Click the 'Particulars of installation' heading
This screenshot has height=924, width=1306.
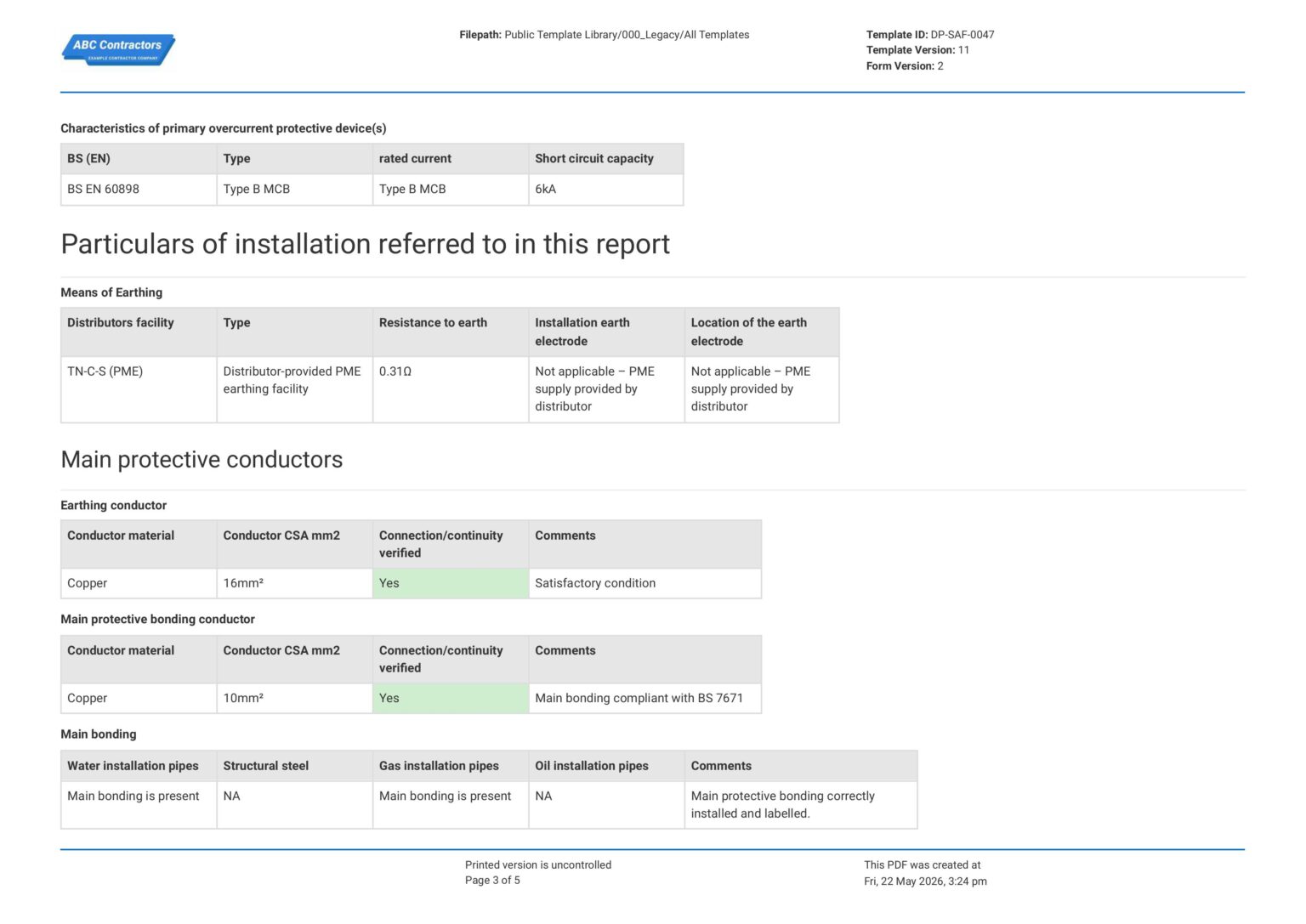pos(366,245)
